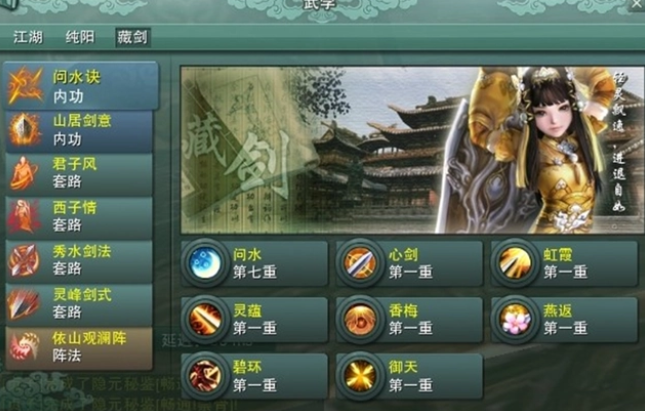Choose the 西子情 套路 entry
The image size is (645, 411).
click(x=79, y=217)
